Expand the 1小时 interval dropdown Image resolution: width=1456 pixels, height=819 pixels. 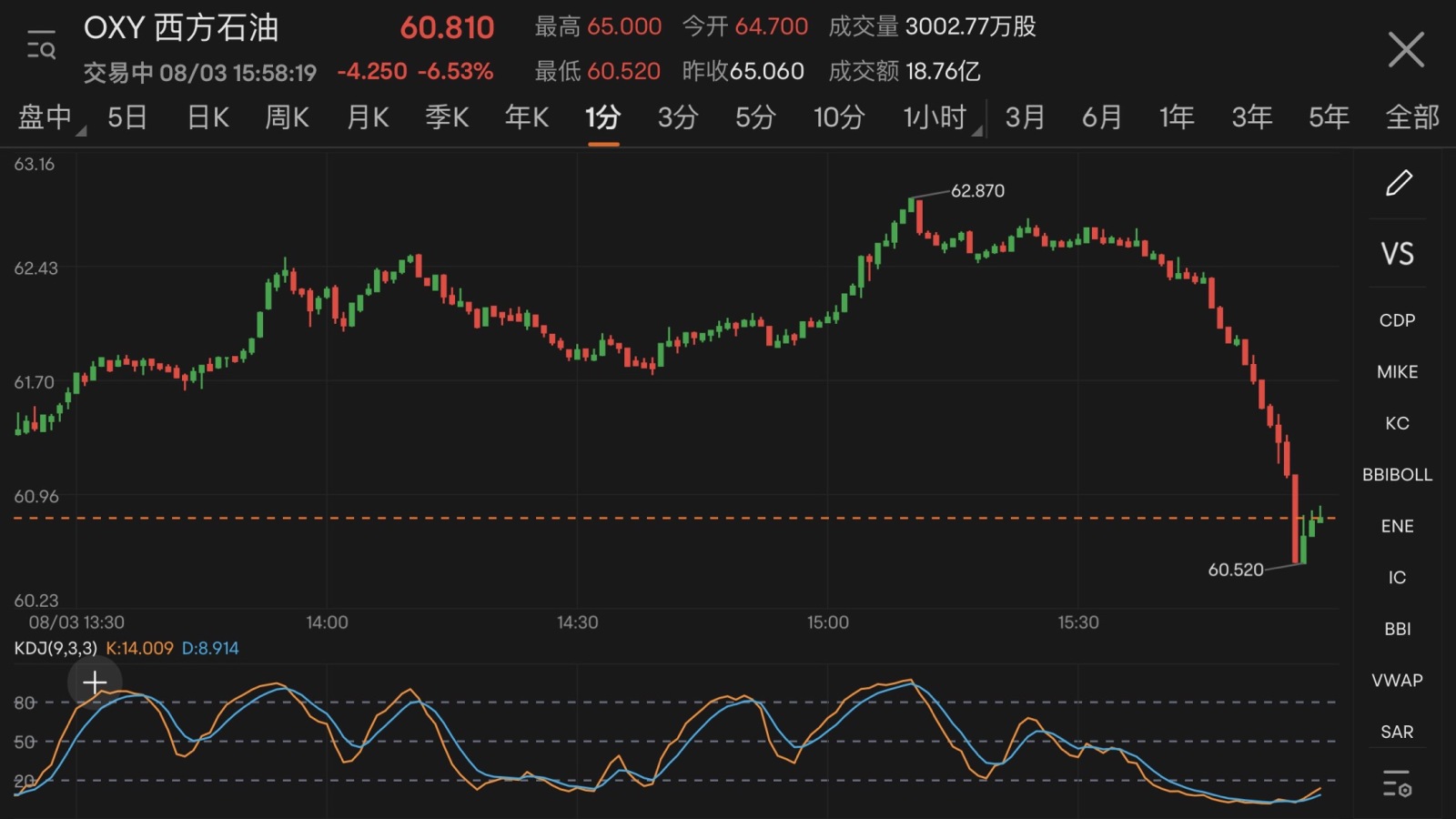943,117
